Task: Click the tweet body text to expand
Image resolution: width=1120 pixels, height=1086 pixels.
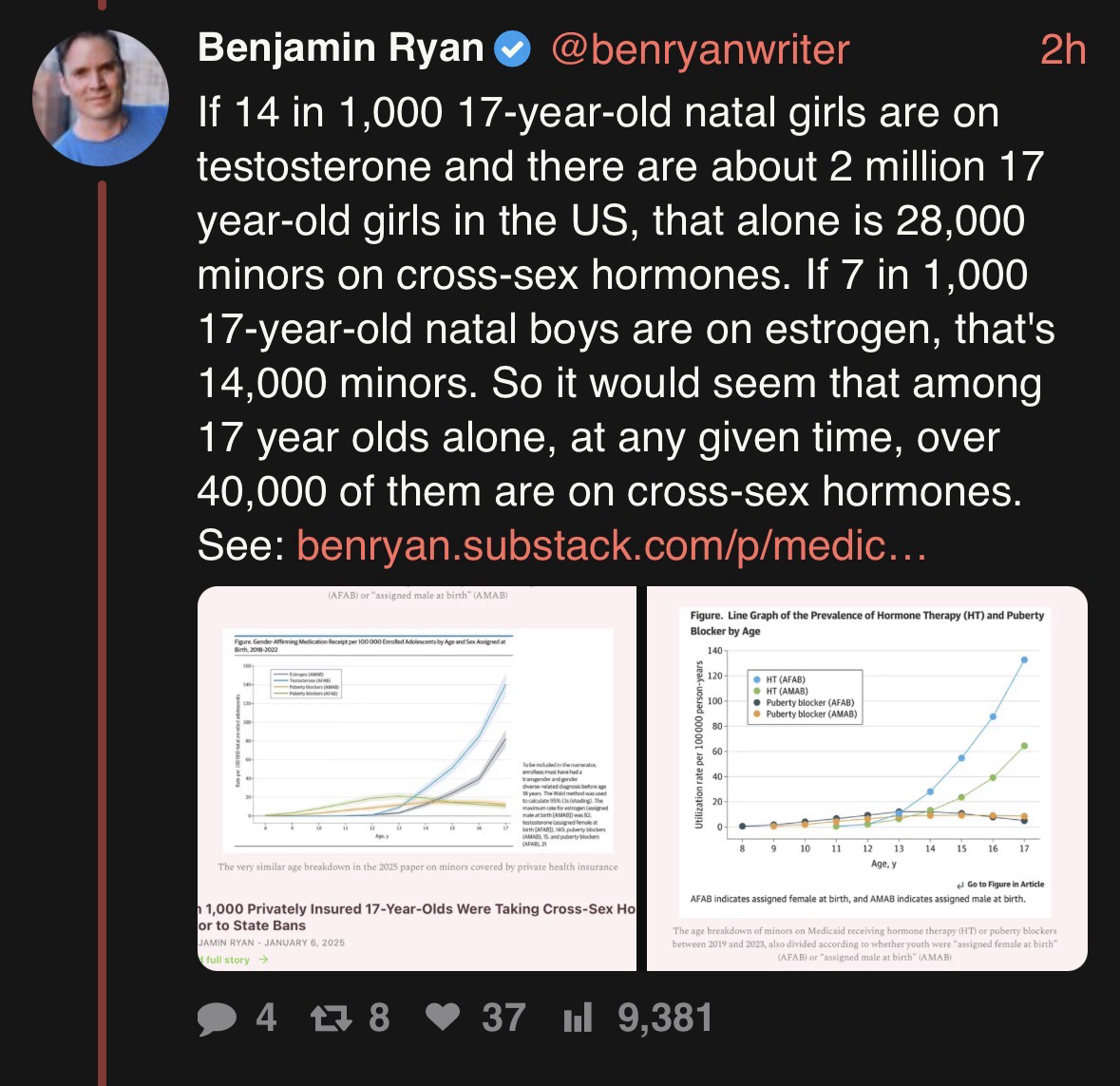Action: [617, 304]
